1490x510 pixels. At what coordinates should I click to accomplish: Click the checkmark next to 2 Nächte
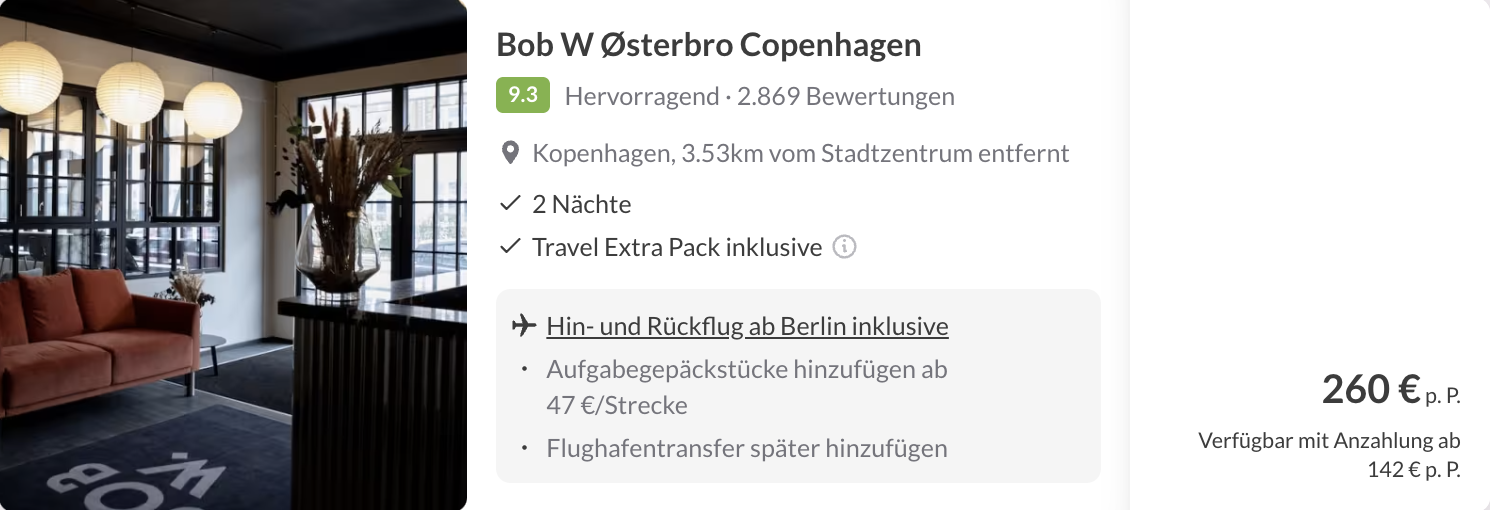(510, 204)
